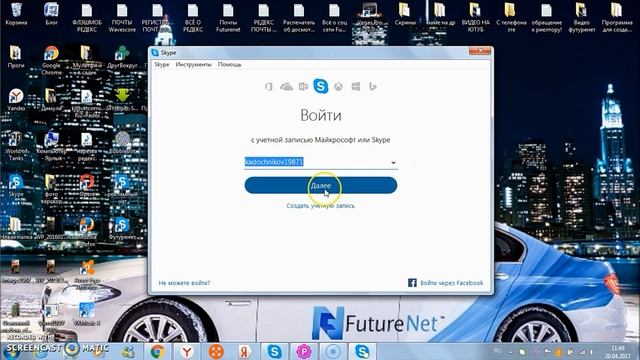Image resolution: width=640 pixels, height=360 pixels.
Task: Open the Видео футуренет folder
Action: point(582,17)
